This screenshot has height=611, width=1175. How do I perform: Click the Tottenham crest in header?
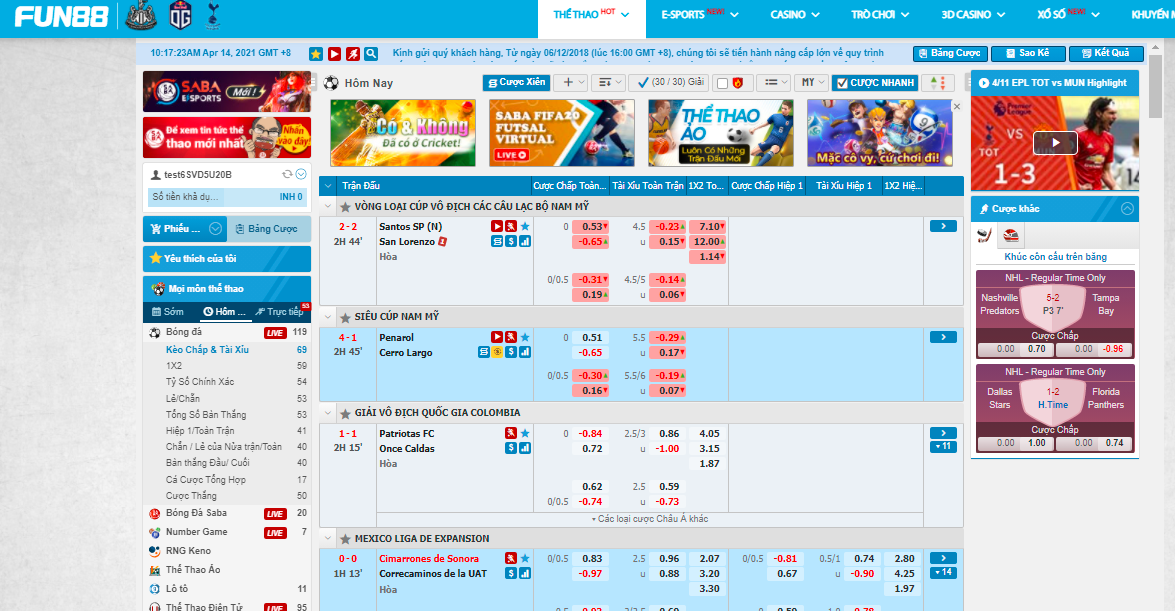[213, 16]
